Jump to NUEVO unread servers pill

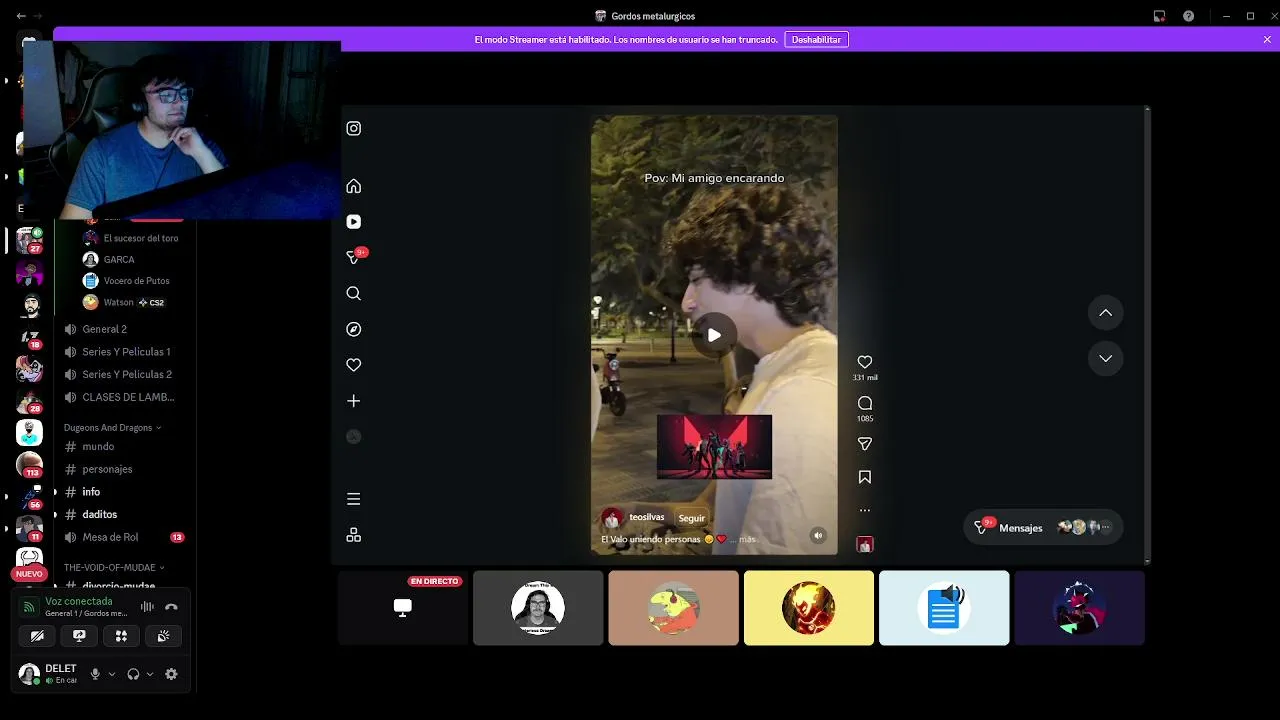pos(29,574)
